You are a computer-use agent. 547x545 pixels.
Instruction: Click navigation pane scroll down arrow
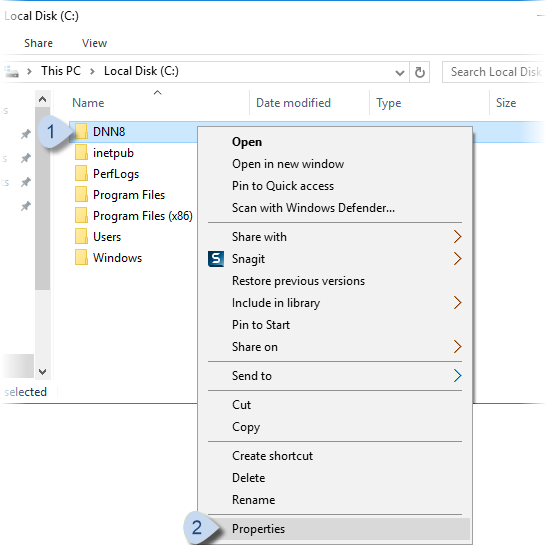point(43,371)
